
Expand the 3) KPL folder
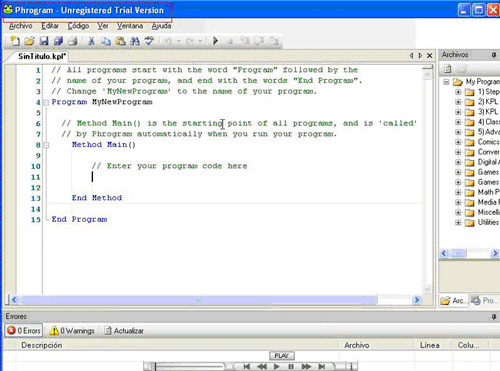[x=458, y=112]
